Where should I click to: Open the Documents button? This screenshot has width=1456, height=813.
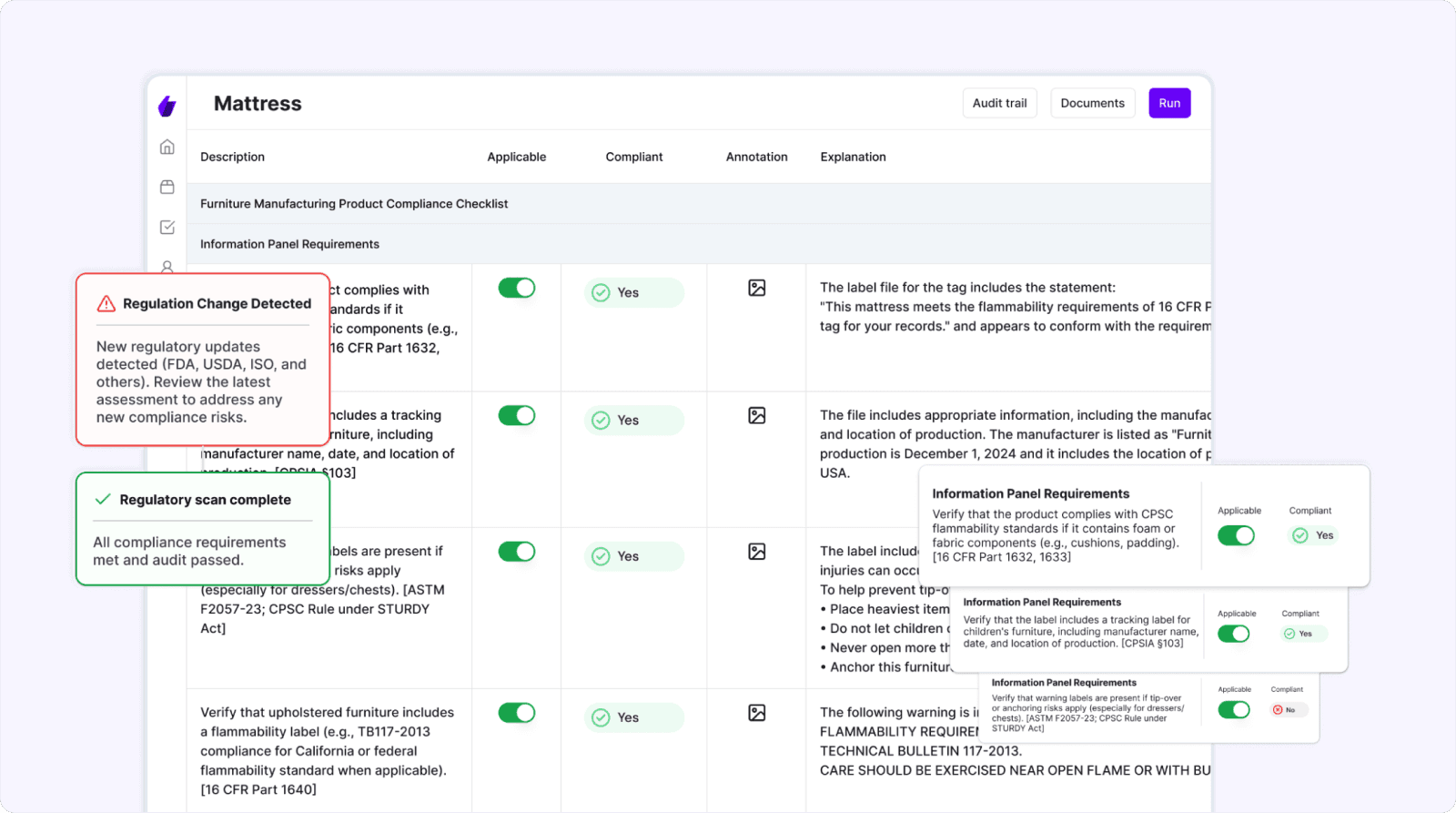tap(1093, 103)
